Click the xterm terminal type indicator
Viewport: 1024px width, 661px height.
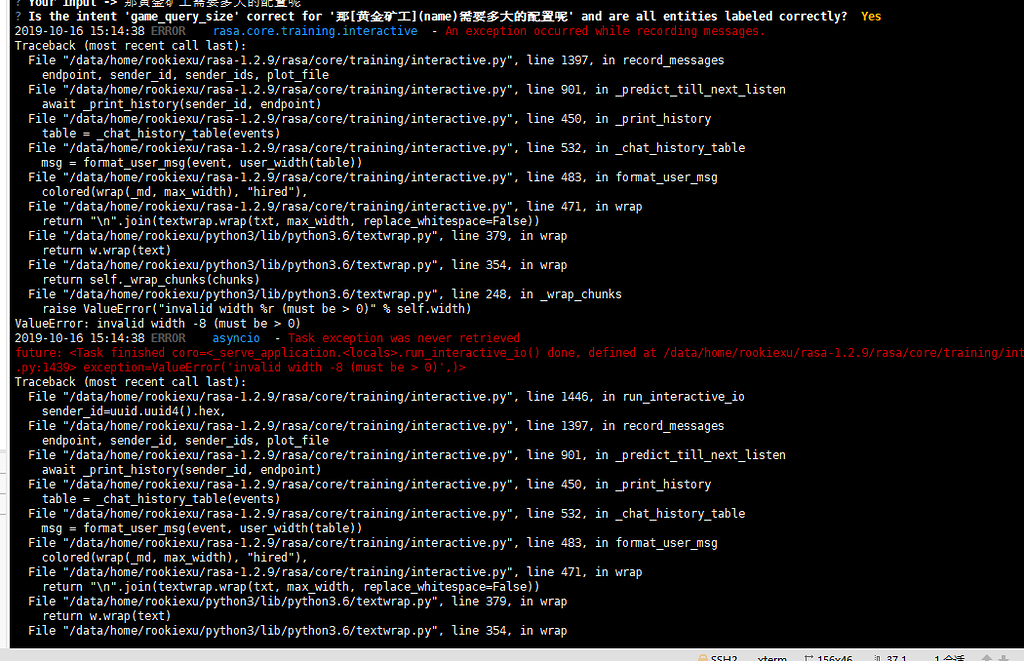click(x=771, y=657)
